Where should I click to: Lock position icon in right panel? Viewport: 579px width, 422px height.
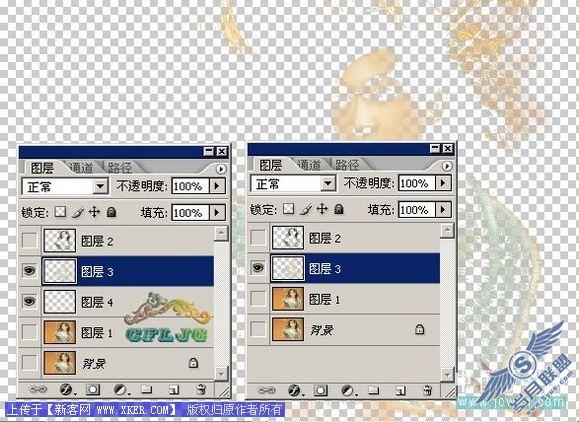[x=322, y=209]
